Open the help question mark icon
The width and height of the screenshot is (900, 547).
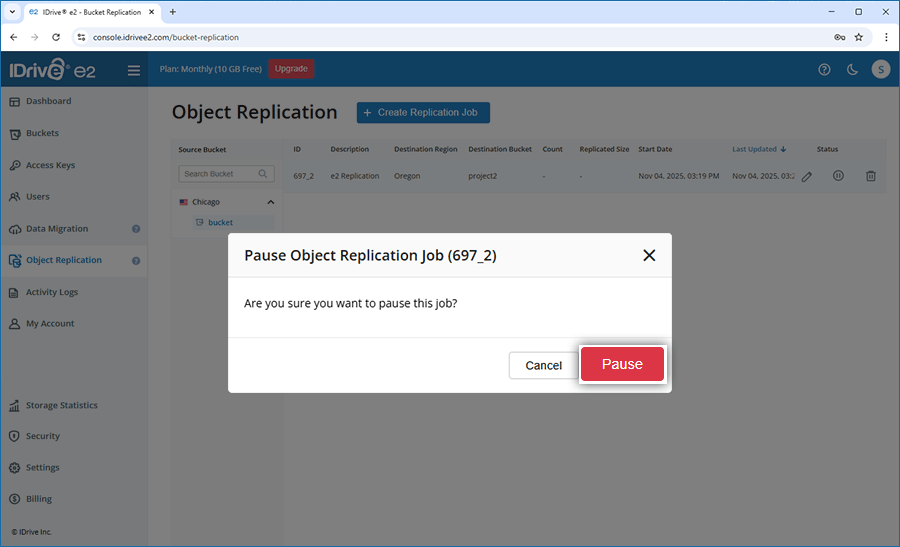click(824, 70)
